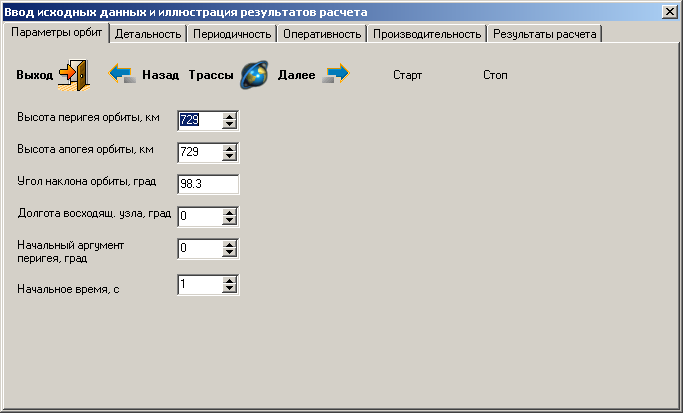The image size is (683, 413).
Task: Click the blue back arrow icon
Action: tap(122, 74)
